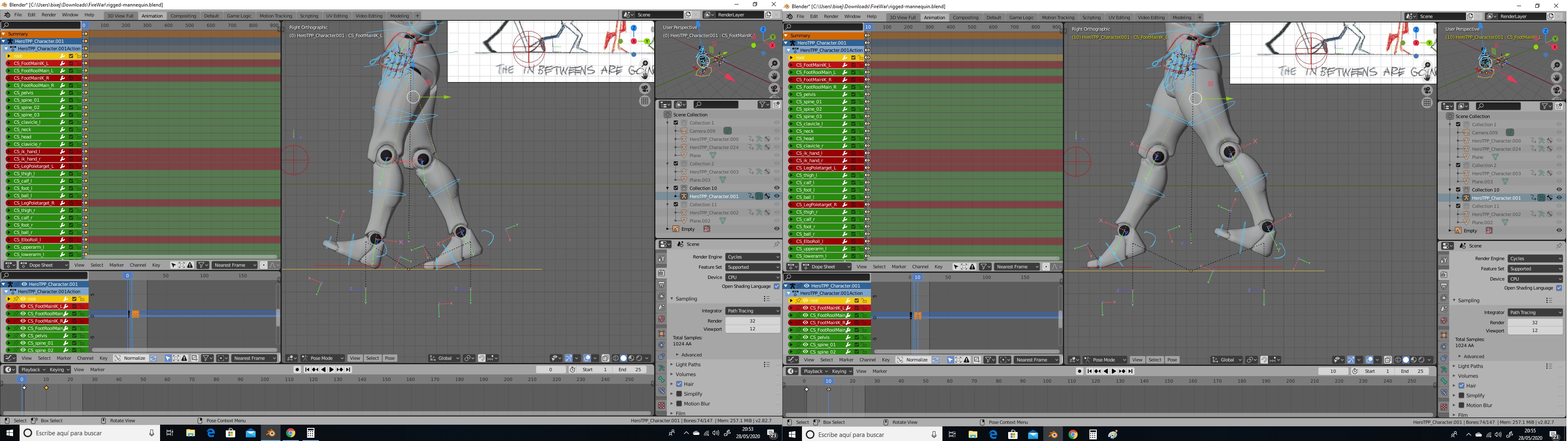The height and width of the screenshot is (441, 1568).
Task: Hide Collection 10 via eye icon in left outliner
Action: click(x=776, y=188)
